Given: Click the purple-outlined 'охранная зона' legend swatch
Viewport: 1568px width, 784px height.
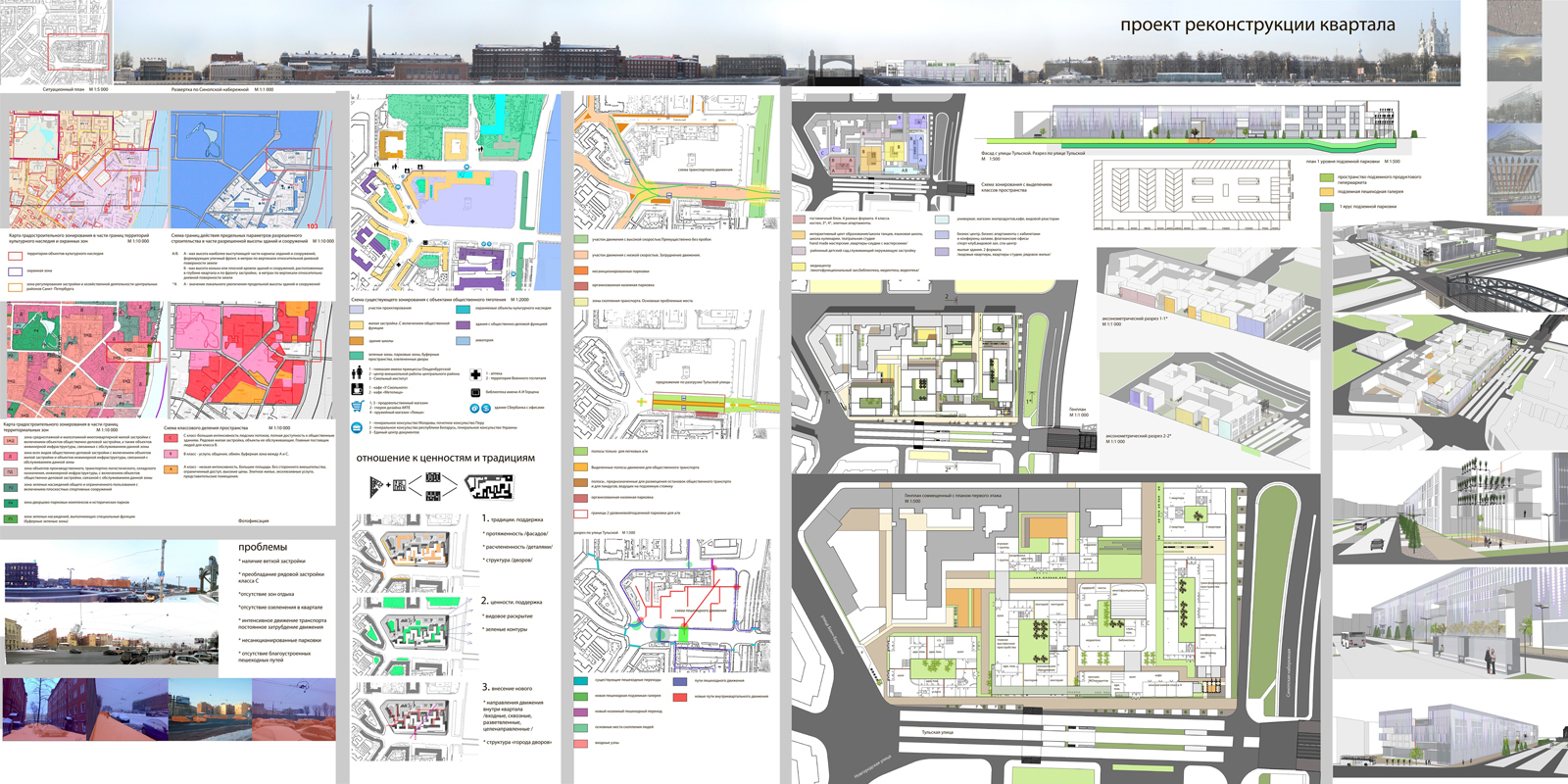Looking at the screenshot, I should (15, 271).
